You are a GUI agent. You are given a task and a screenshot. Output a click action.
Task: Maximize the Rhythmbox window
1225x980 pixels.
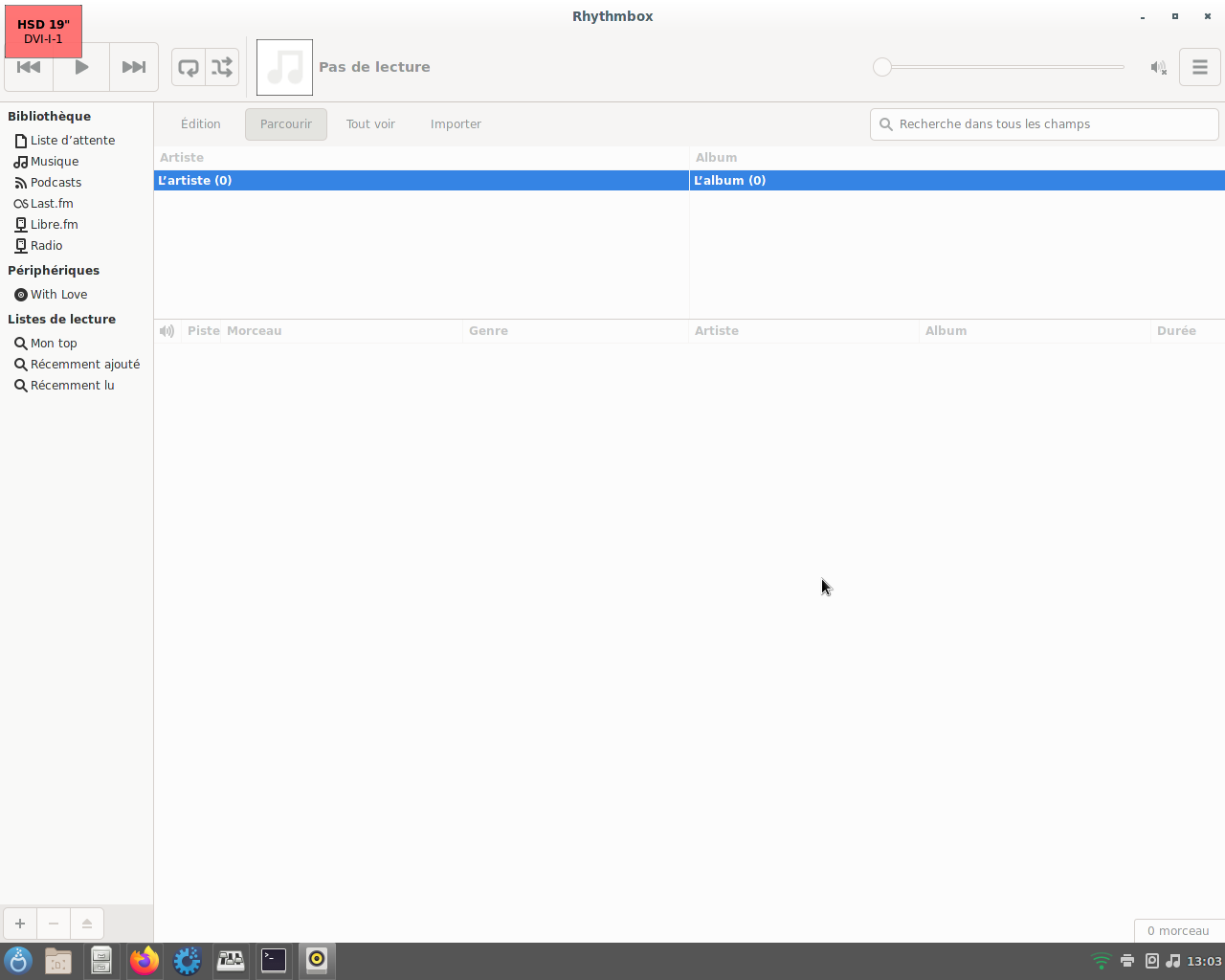pyautogui.click(x=1175, y=16)
